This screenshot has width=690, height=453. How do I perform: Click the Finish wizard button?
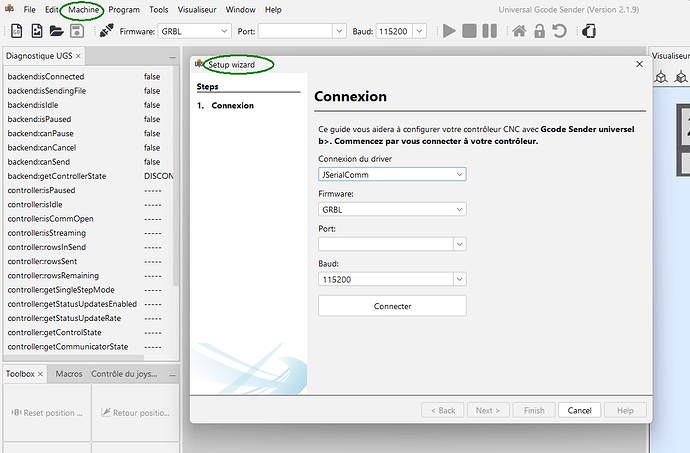534,410
